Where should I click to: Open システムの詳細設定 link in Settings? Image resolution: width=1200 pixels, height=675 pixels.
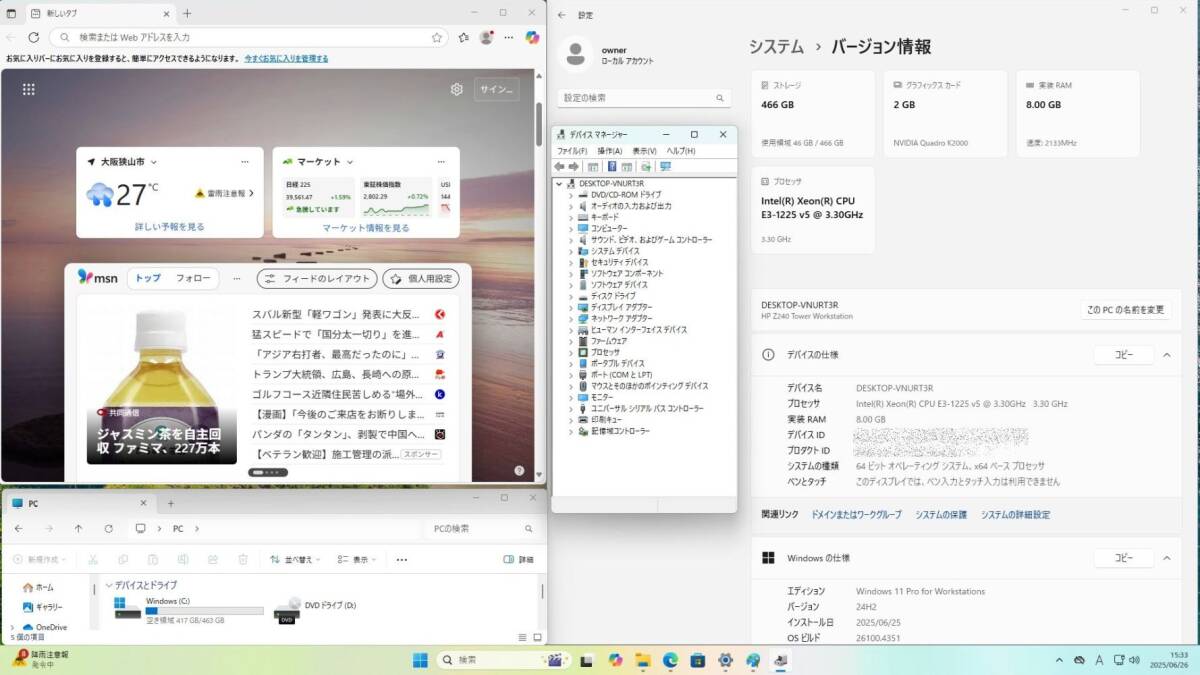1015,515
